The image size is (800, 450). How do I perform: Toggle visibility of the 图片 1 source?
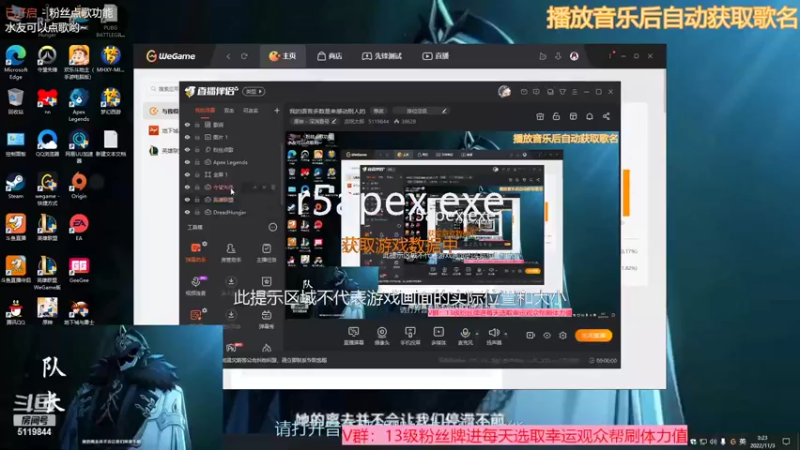click(187, 137)
